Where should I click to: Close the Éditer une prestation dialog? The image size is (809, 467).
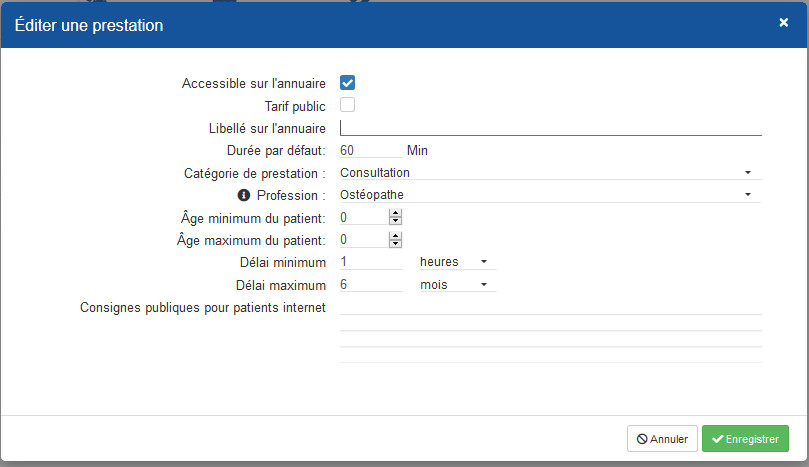coord(783,23)
